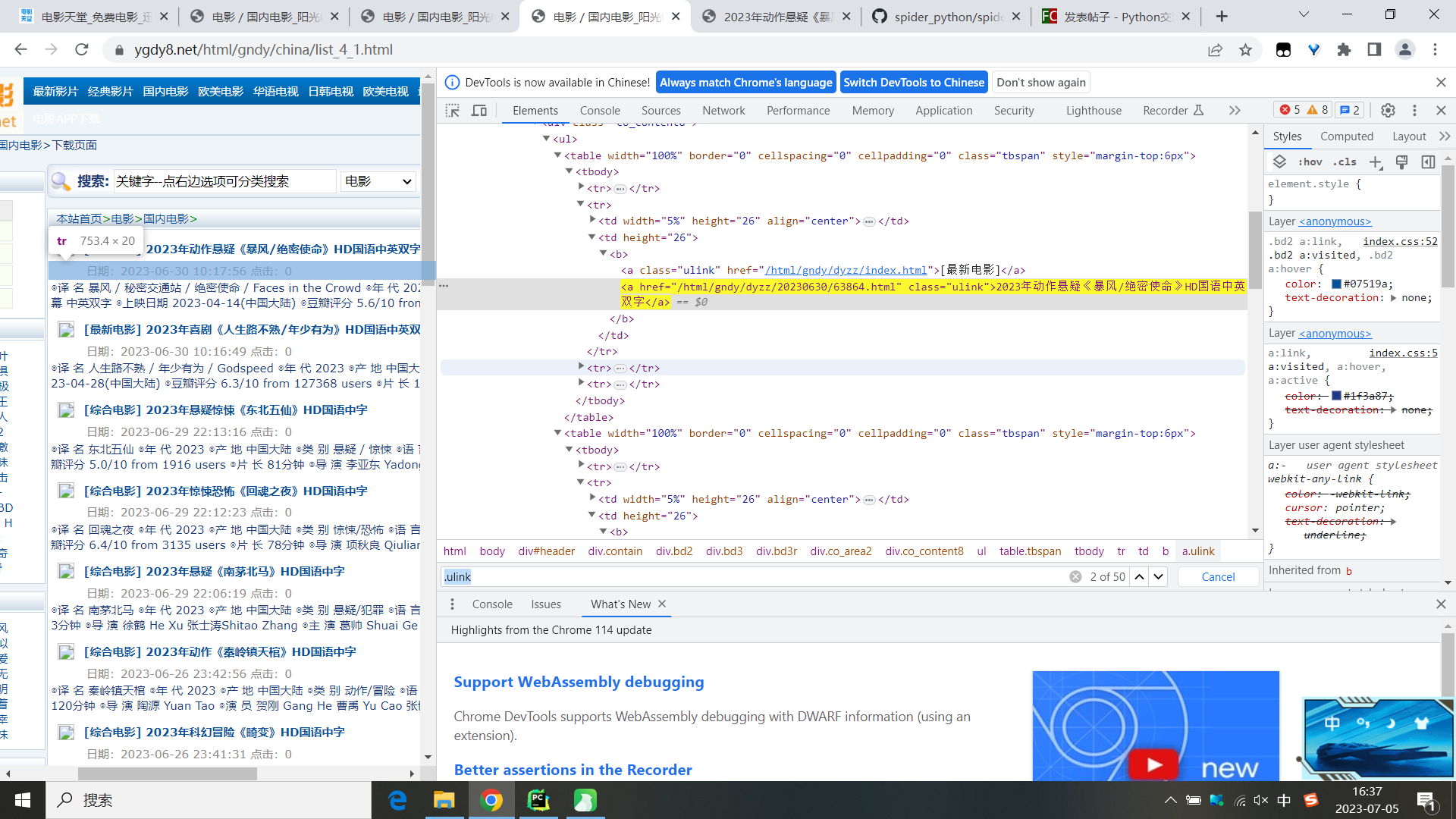Click Switch DevTools to Chinese button
The image size is (1456, 819).
coord(913,82)
